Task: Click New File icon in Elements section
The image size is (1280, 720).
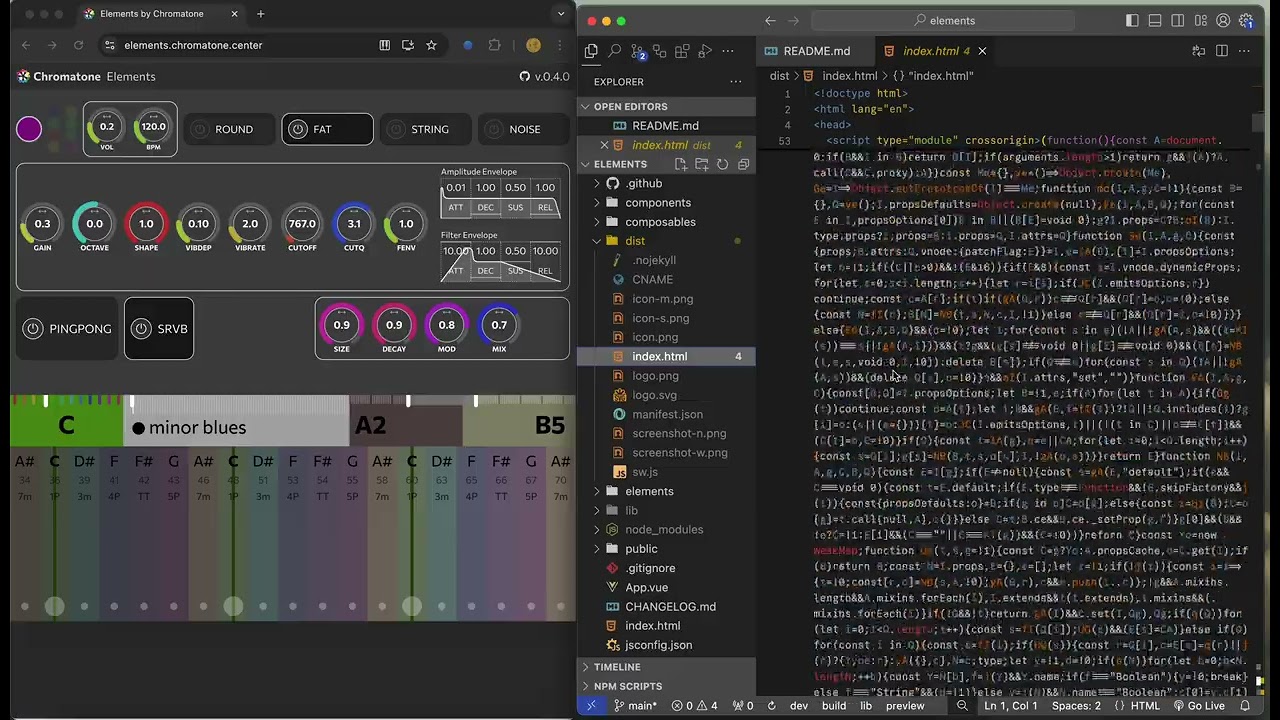Action: (x=680, y=164)
